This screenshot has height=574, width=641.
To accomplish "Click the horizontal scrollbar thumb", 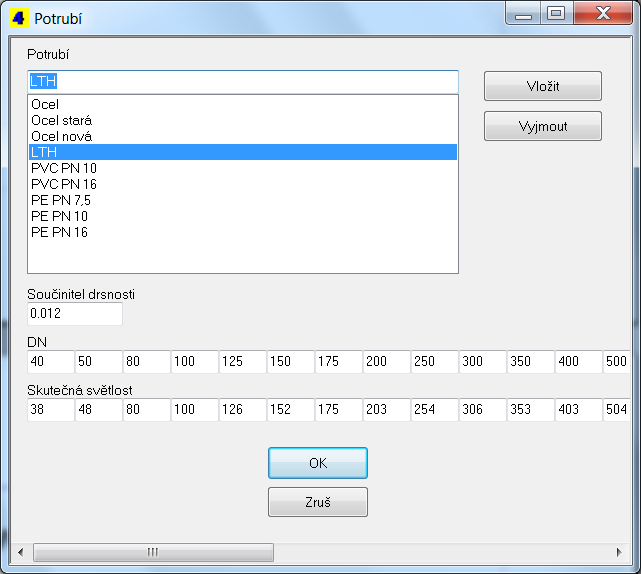I will click(x=153, y=552).
